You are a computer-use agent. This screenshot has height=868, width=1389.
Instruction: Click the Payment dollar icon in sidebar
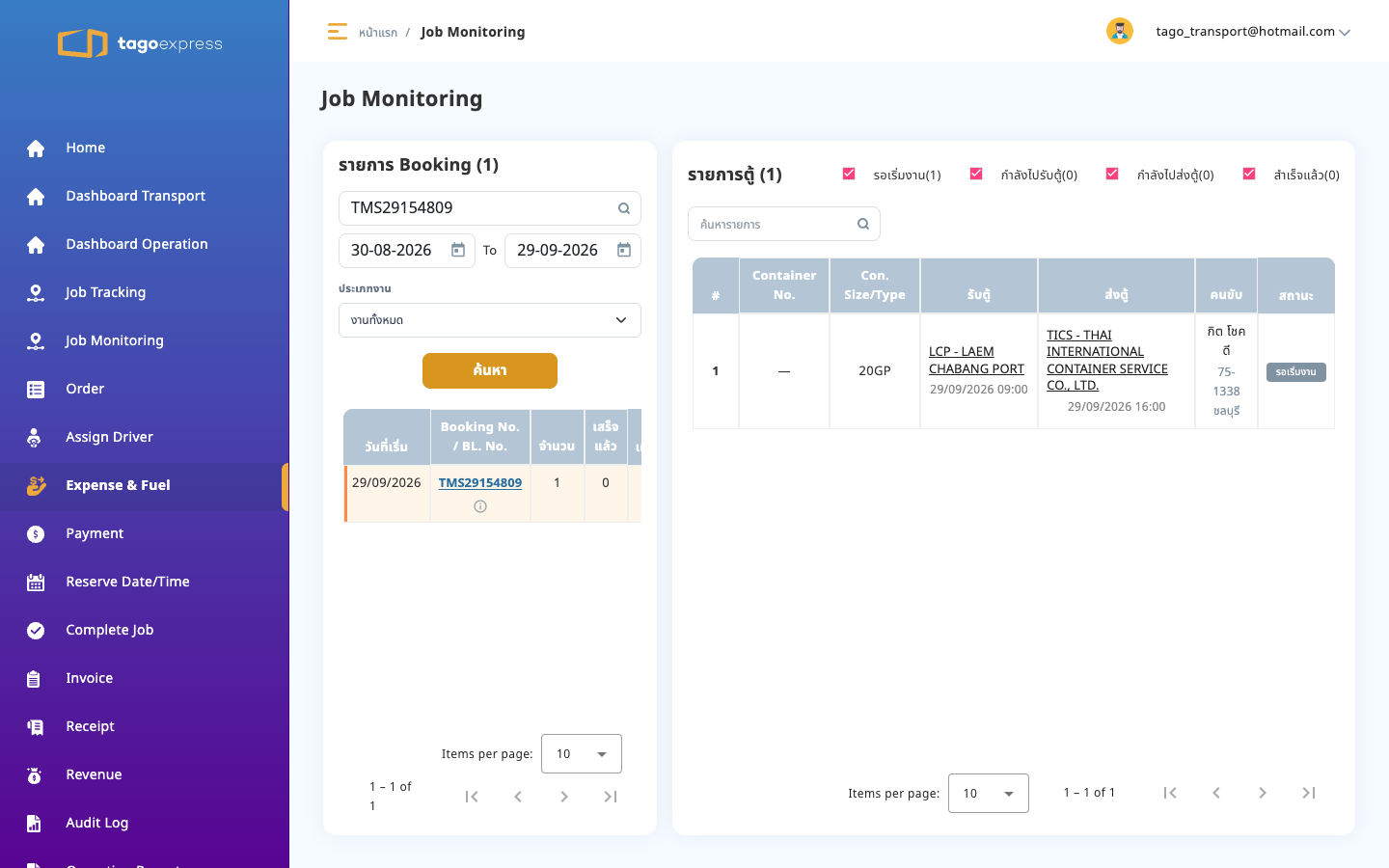pos(36,533)
